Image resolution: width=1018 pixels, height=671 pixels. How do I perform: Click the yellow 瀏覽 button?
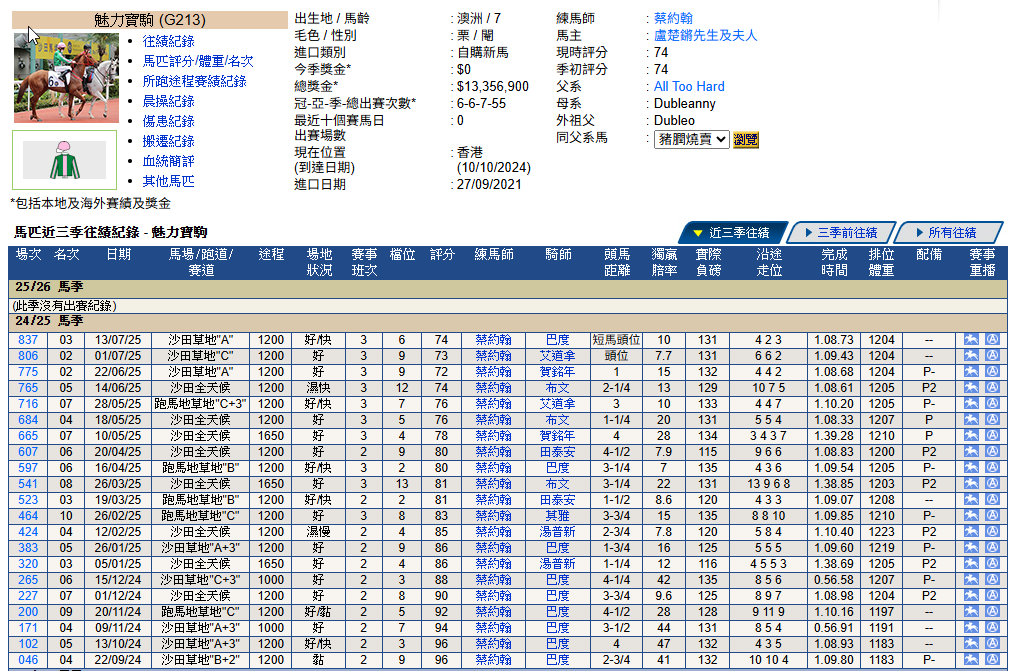click(x=745, y=140)
